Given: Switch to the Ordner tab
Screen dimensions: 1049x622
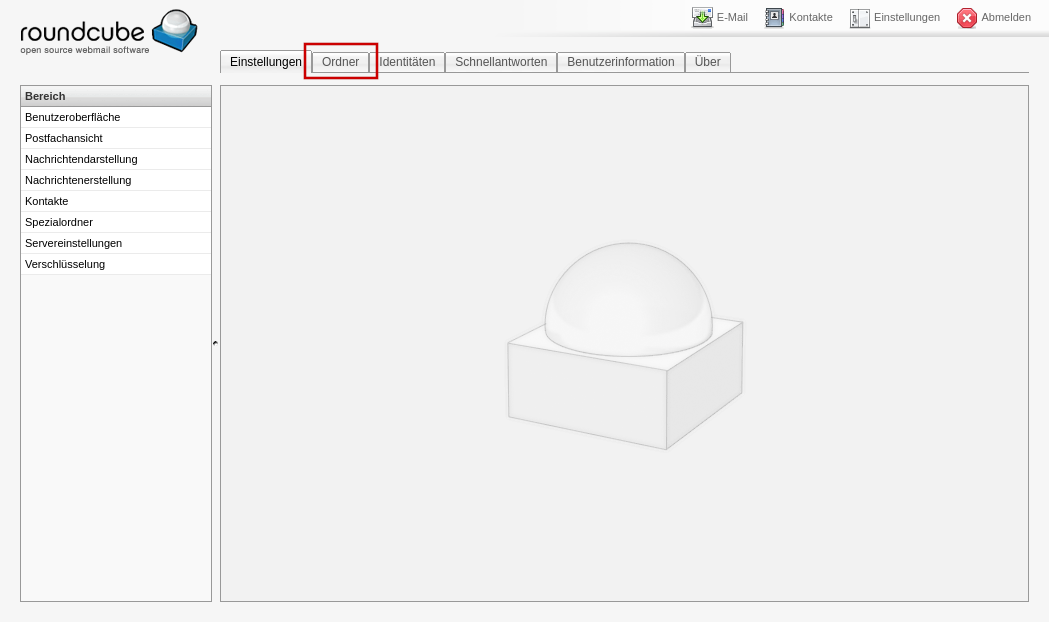Looking at the screenshot, I should 340,62.
